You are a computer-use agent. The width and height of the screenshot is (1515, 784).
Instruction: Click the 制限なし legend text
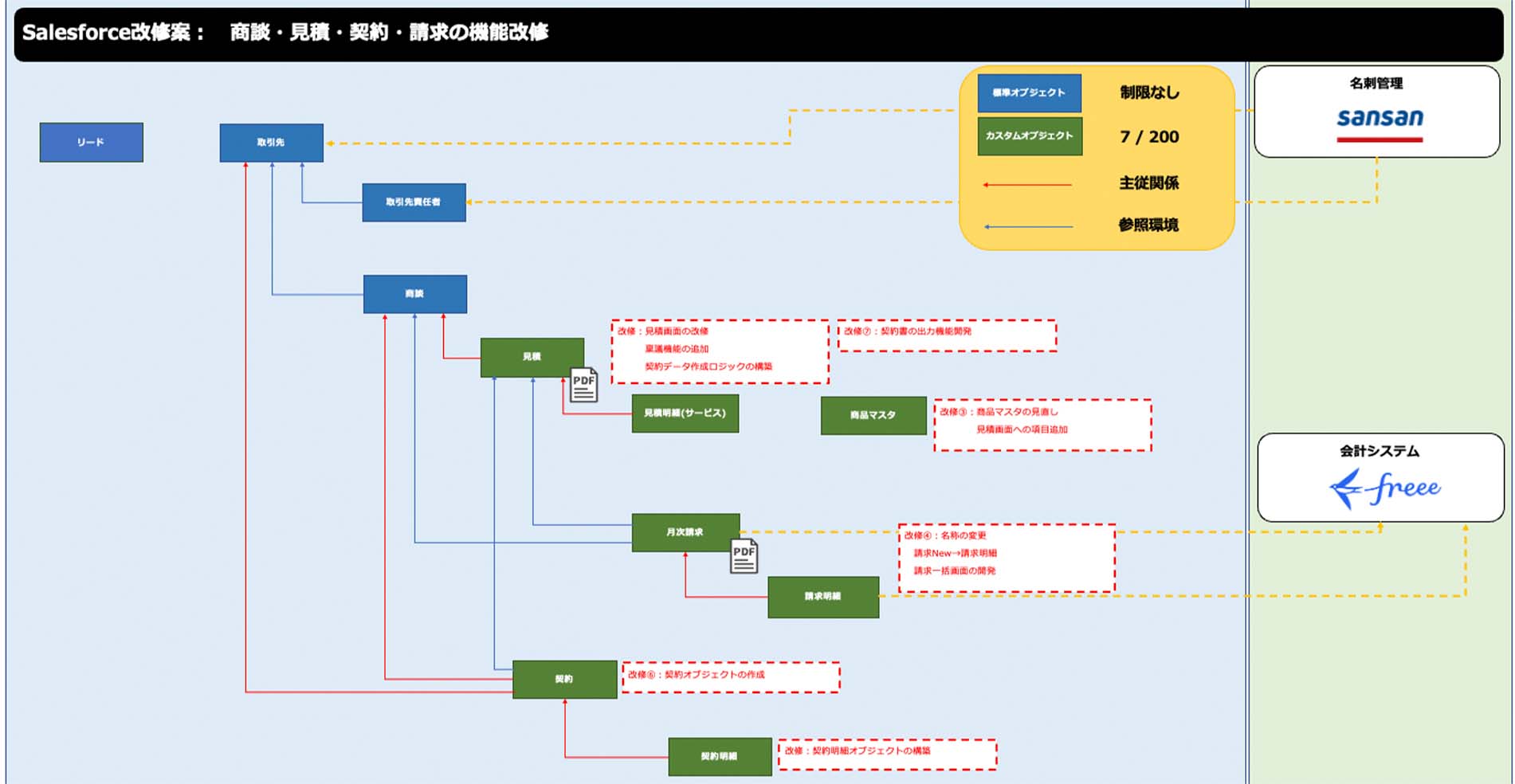(x=1149, y=92)
